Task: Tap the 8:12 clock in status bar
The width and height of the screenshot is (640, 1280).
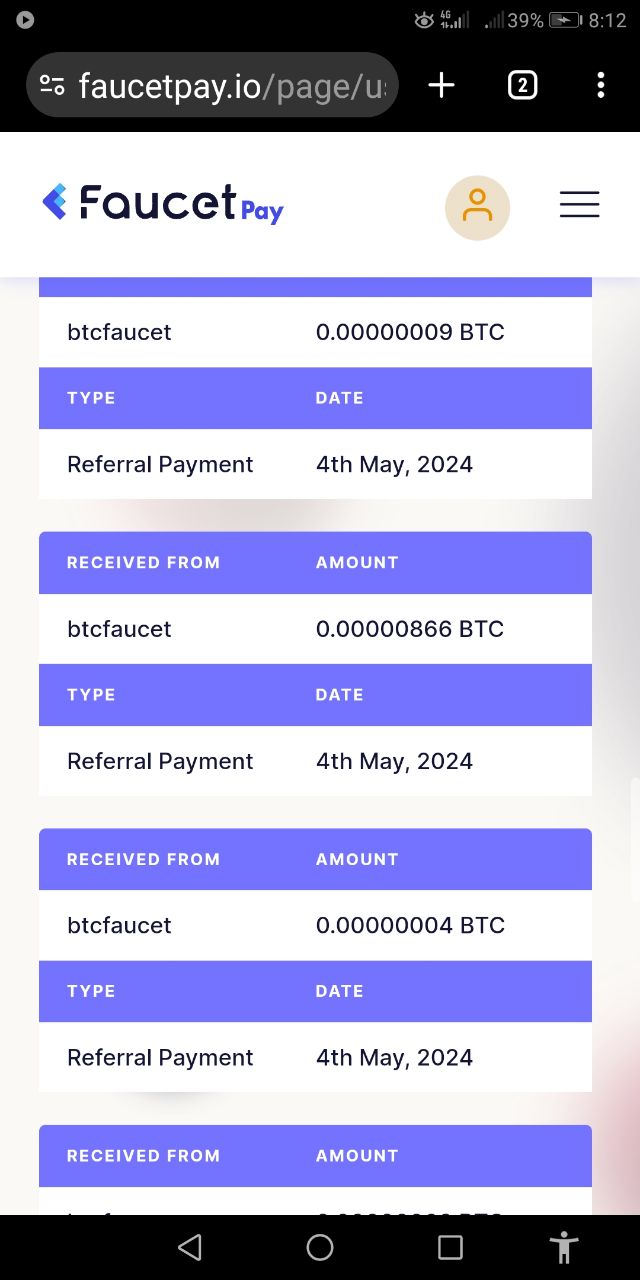Action: click(x=607, y=20)
